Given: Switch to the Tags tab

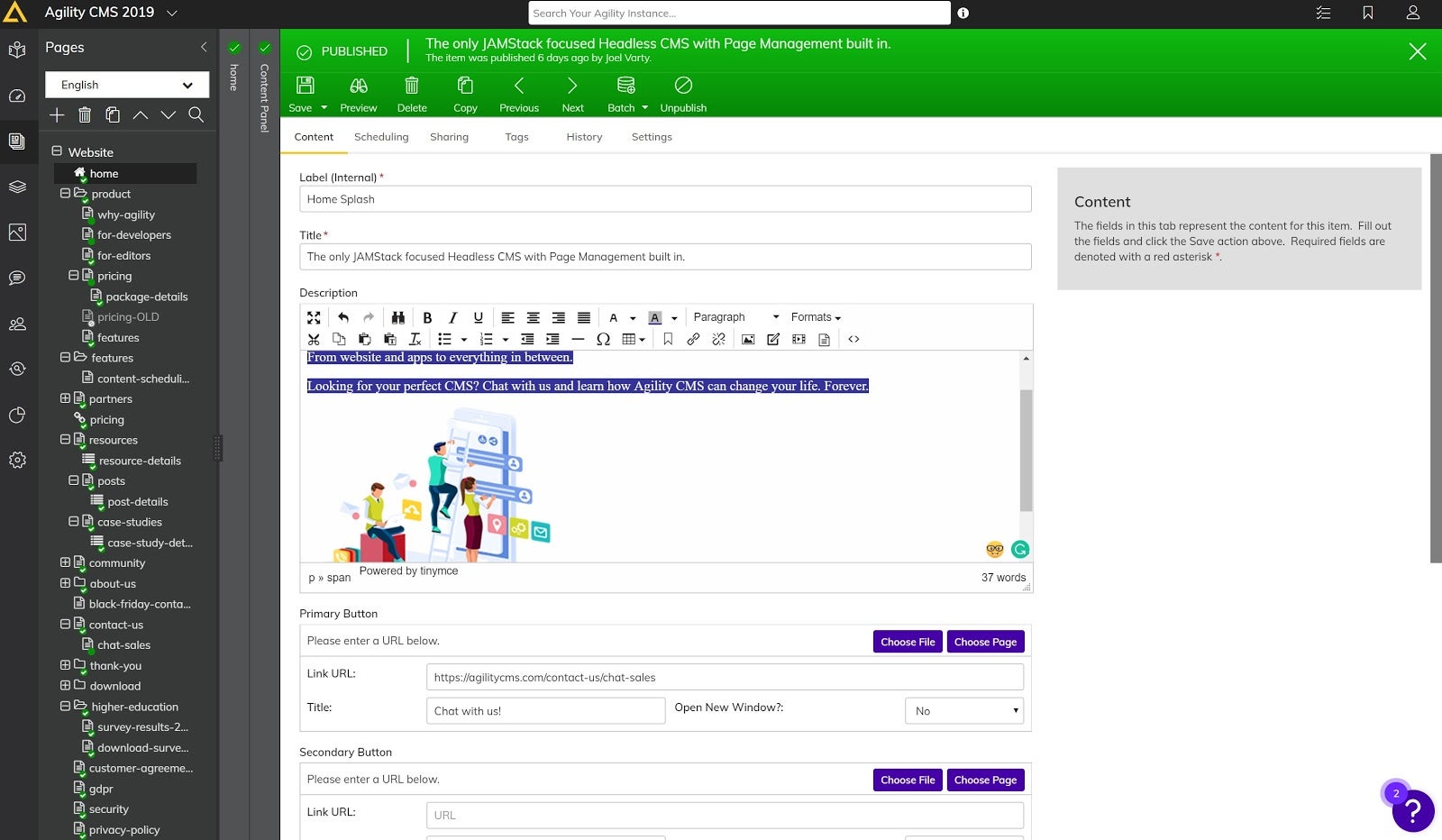Looking at the screenshot, I should (x=516, y=137).
